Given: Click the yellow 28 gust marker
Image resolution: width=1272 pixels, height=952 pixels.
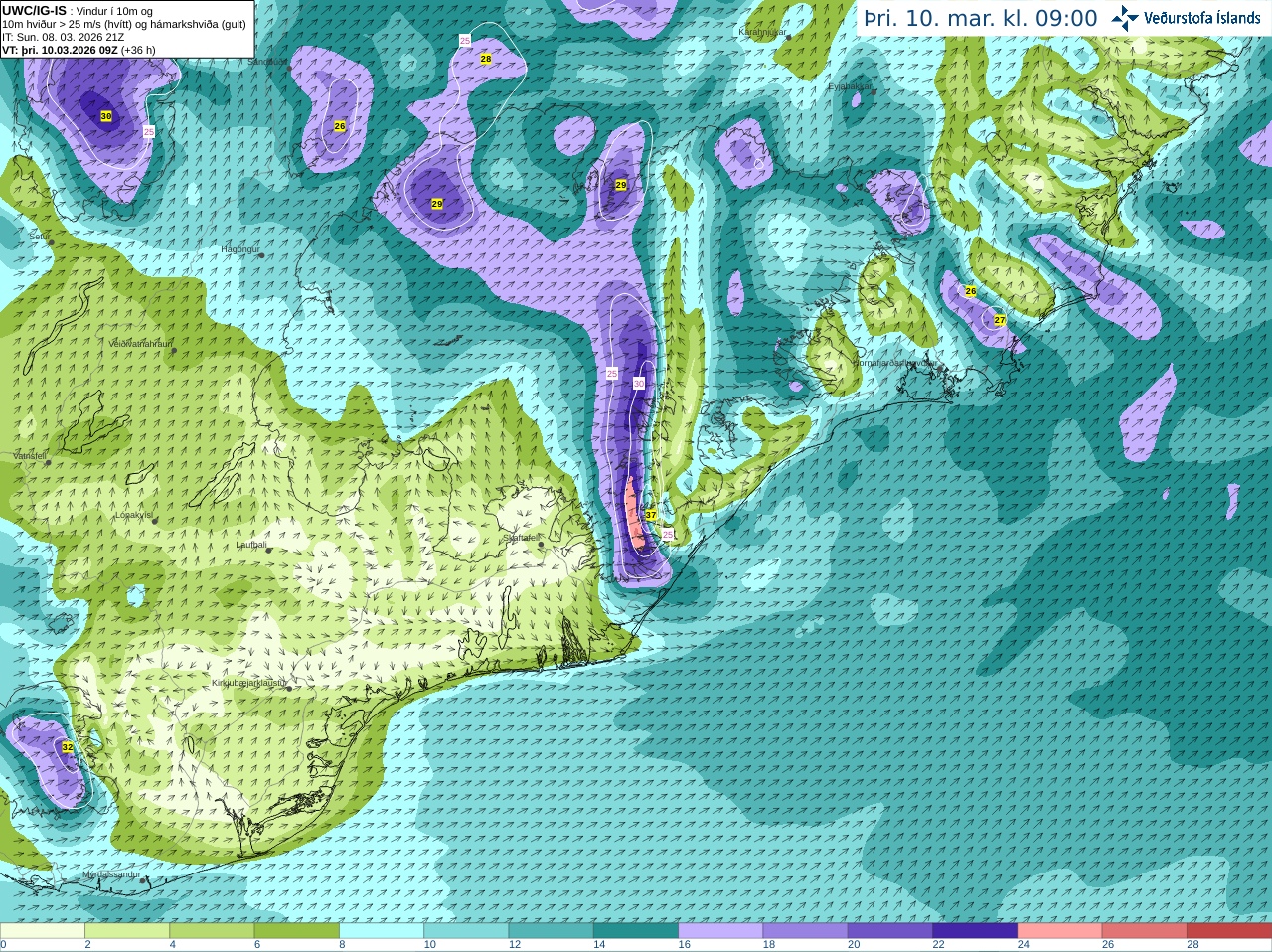Looking at the screenshot, I should (x=485, y=59).
